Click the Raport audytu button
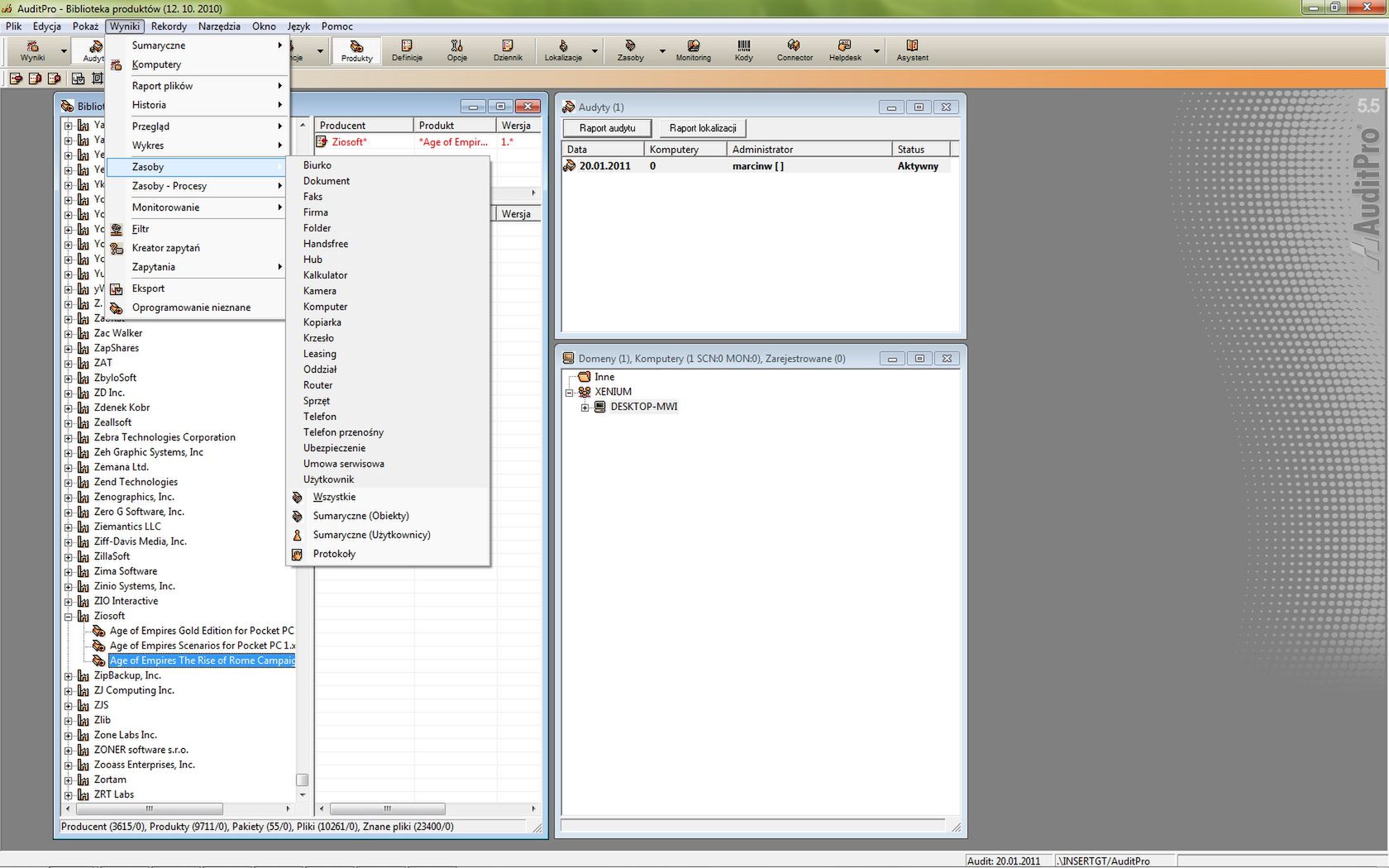 coord(607,128)
